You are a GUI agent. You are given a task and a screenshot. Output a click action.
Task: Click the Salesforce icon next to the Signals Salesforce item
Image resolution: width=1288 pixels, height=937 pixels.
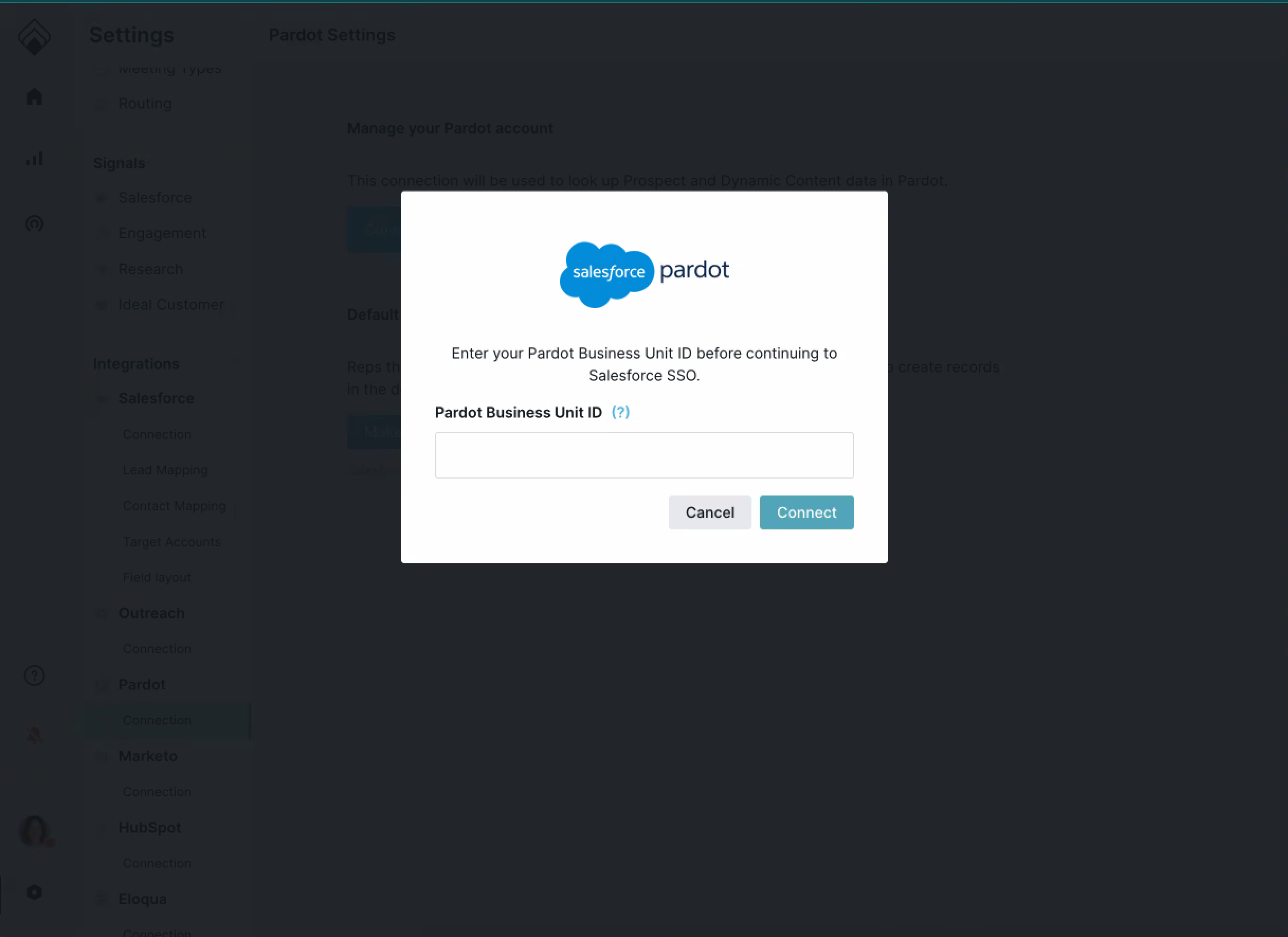(x=101, y=198)
